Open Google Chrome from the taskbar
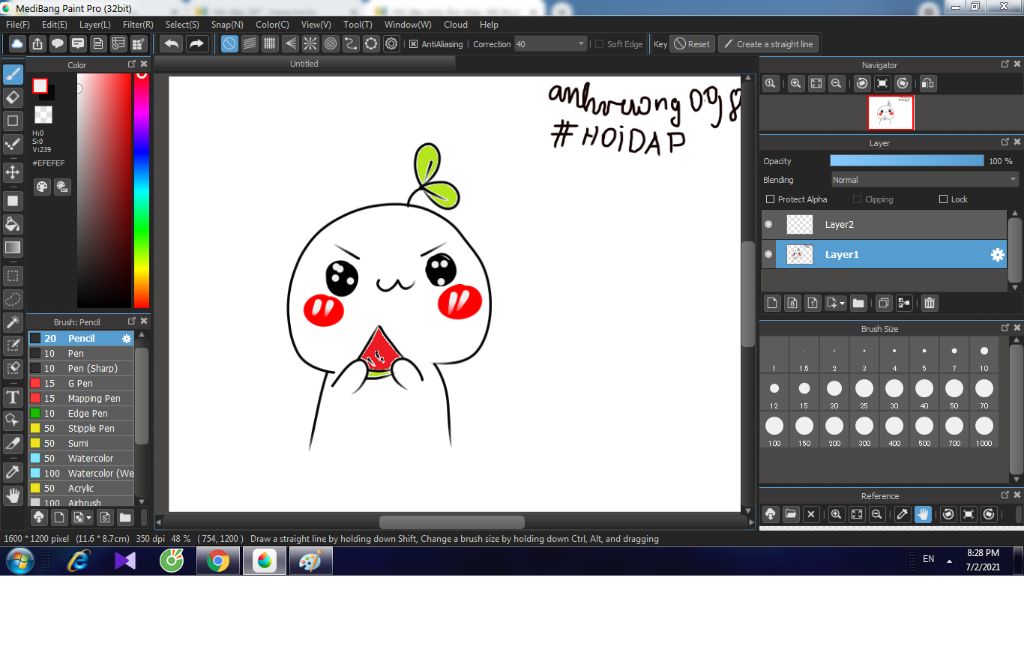 coord(218,560)
